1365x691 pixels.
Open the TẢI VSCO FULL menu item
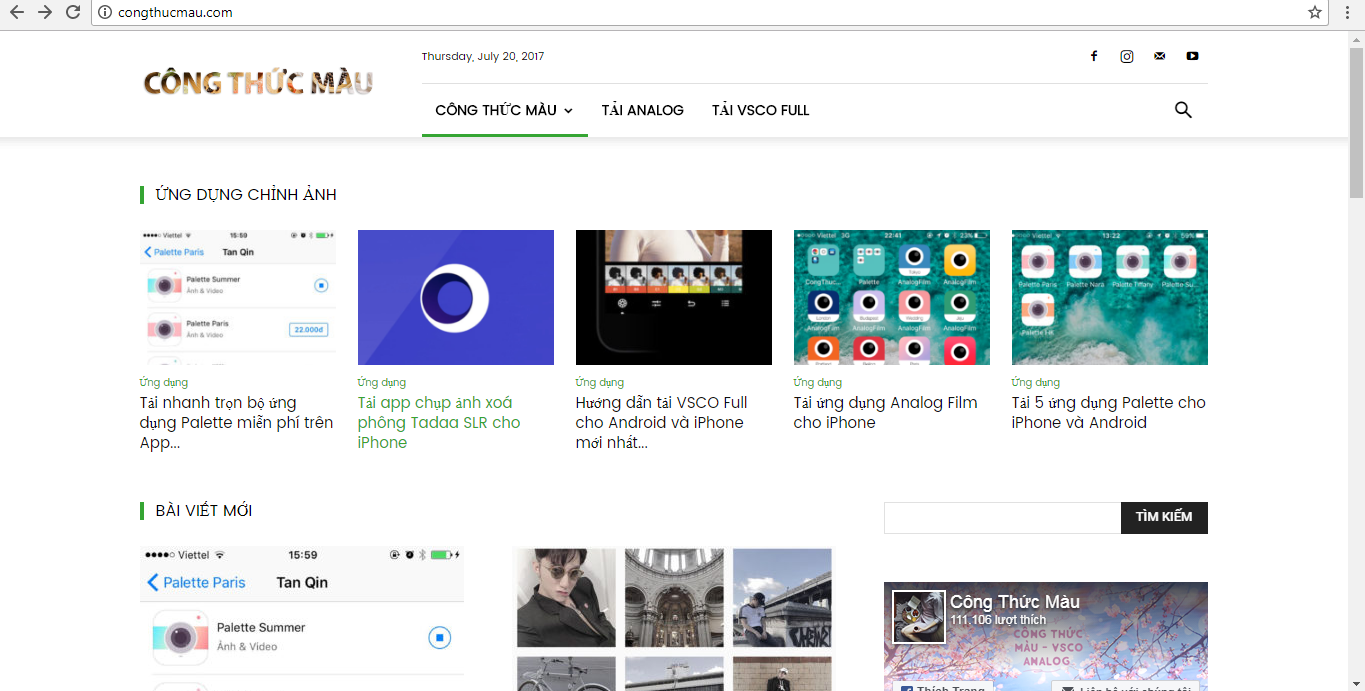tap(760, 110)
